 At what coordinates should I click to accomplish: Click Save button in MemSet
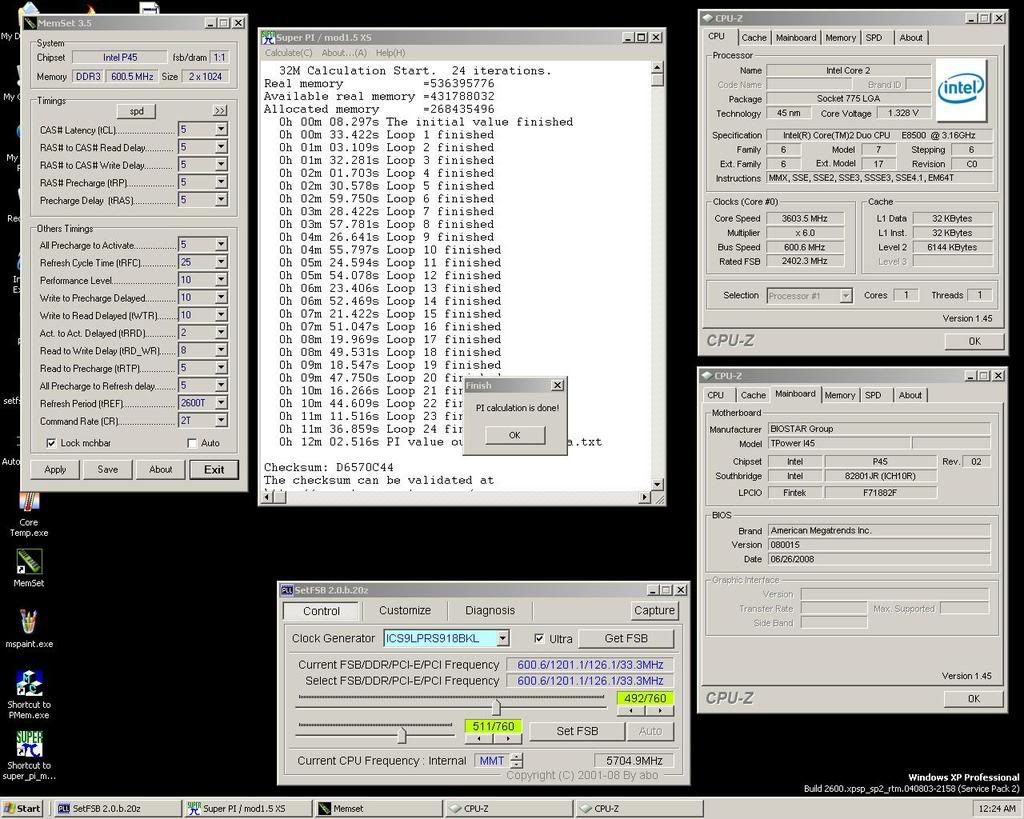tap(108, 469)
